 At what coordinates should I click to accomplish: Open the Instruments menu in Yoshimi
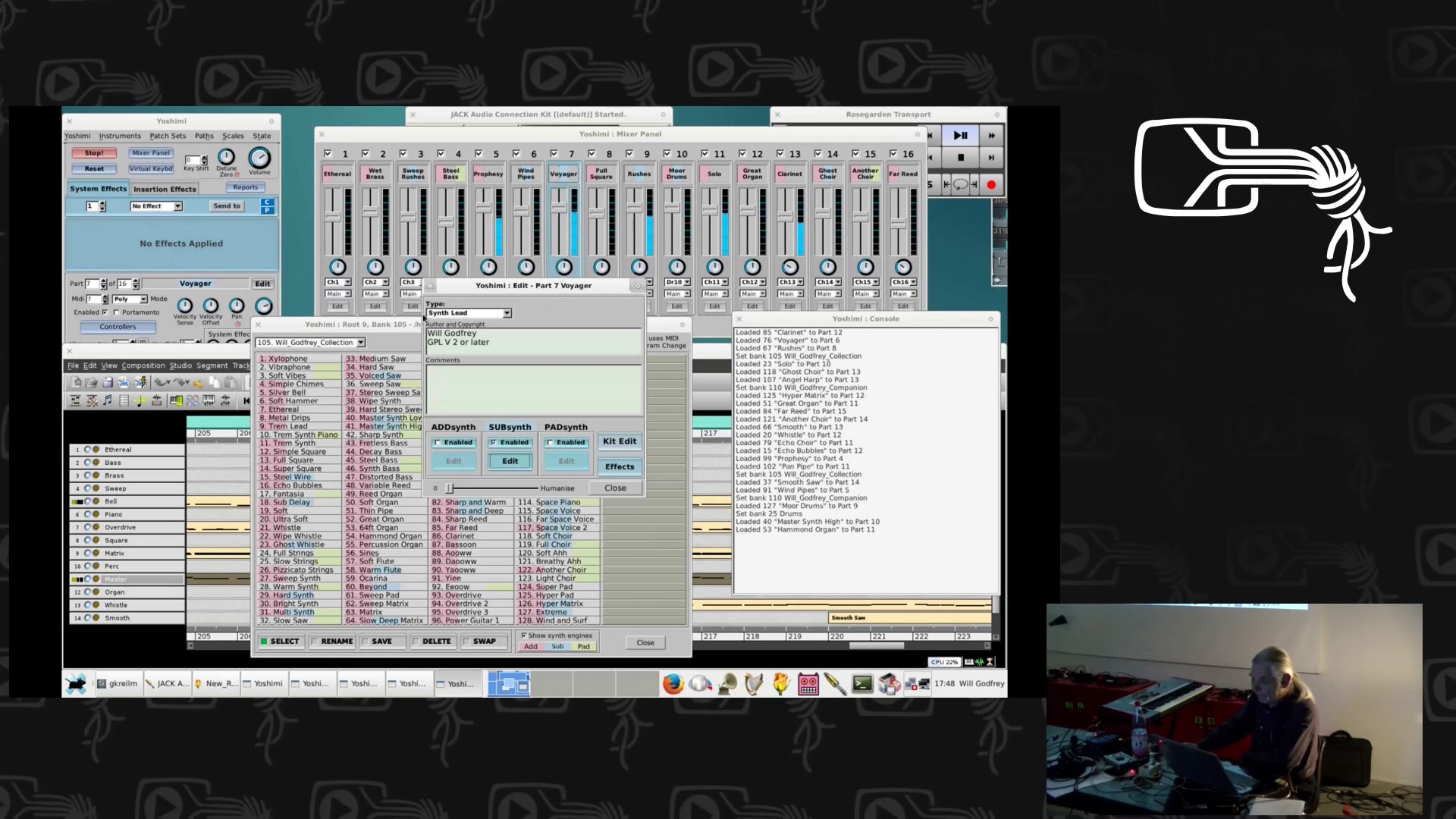pos(120,136)
